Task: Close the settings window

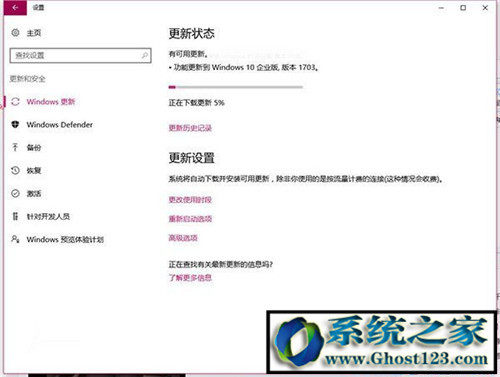Action: pyautogui.click(x=485, y=8)
